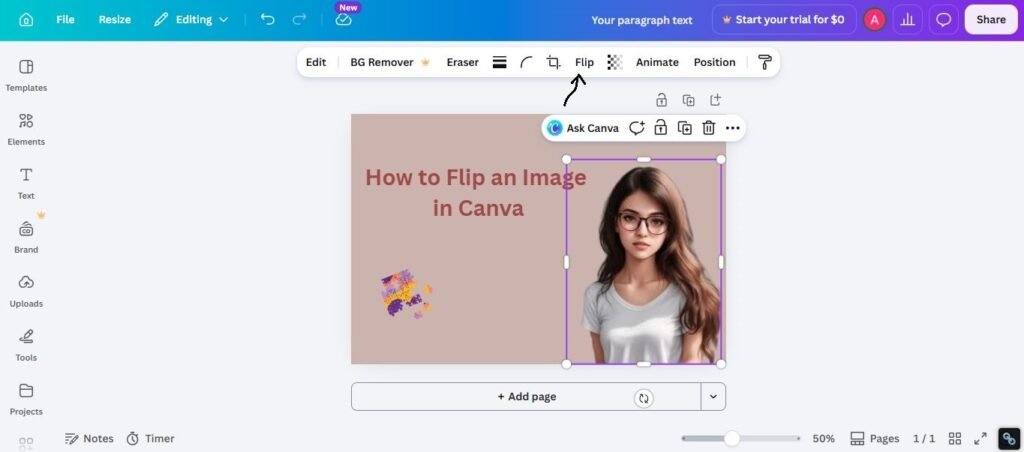Viewport: 1024px width, 452px height.
Task: Open the Resize menu
Action: tap(115, 20)
